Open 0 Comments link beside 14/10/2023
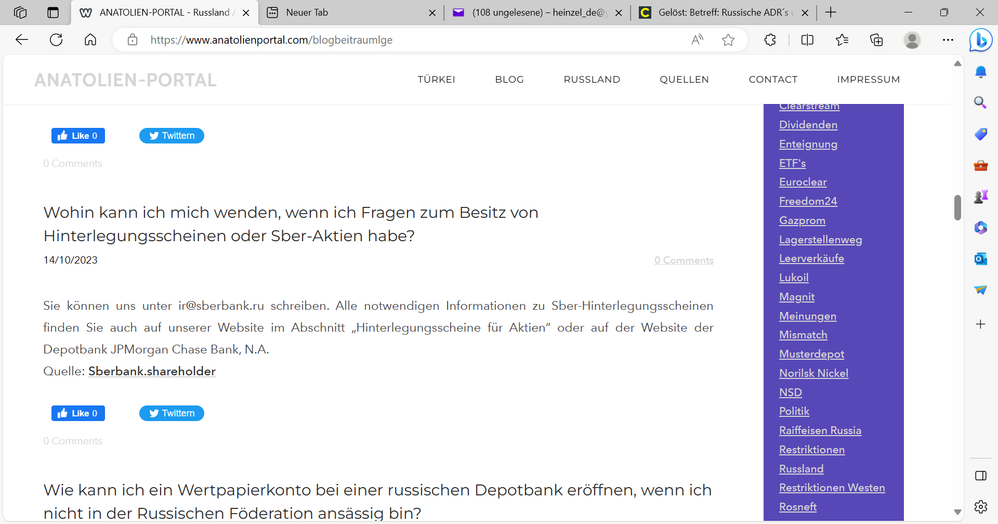998x524 pixels. pyautogui.click(x=684, y=260)
